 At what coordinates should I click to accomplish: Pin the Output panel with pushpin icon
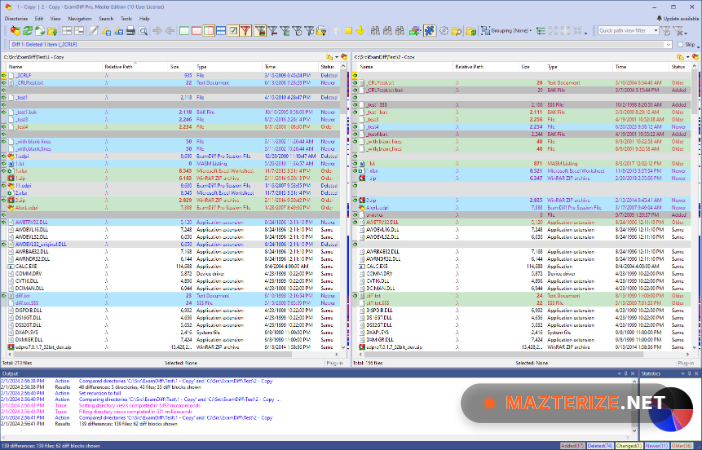(x=626, y=373)
